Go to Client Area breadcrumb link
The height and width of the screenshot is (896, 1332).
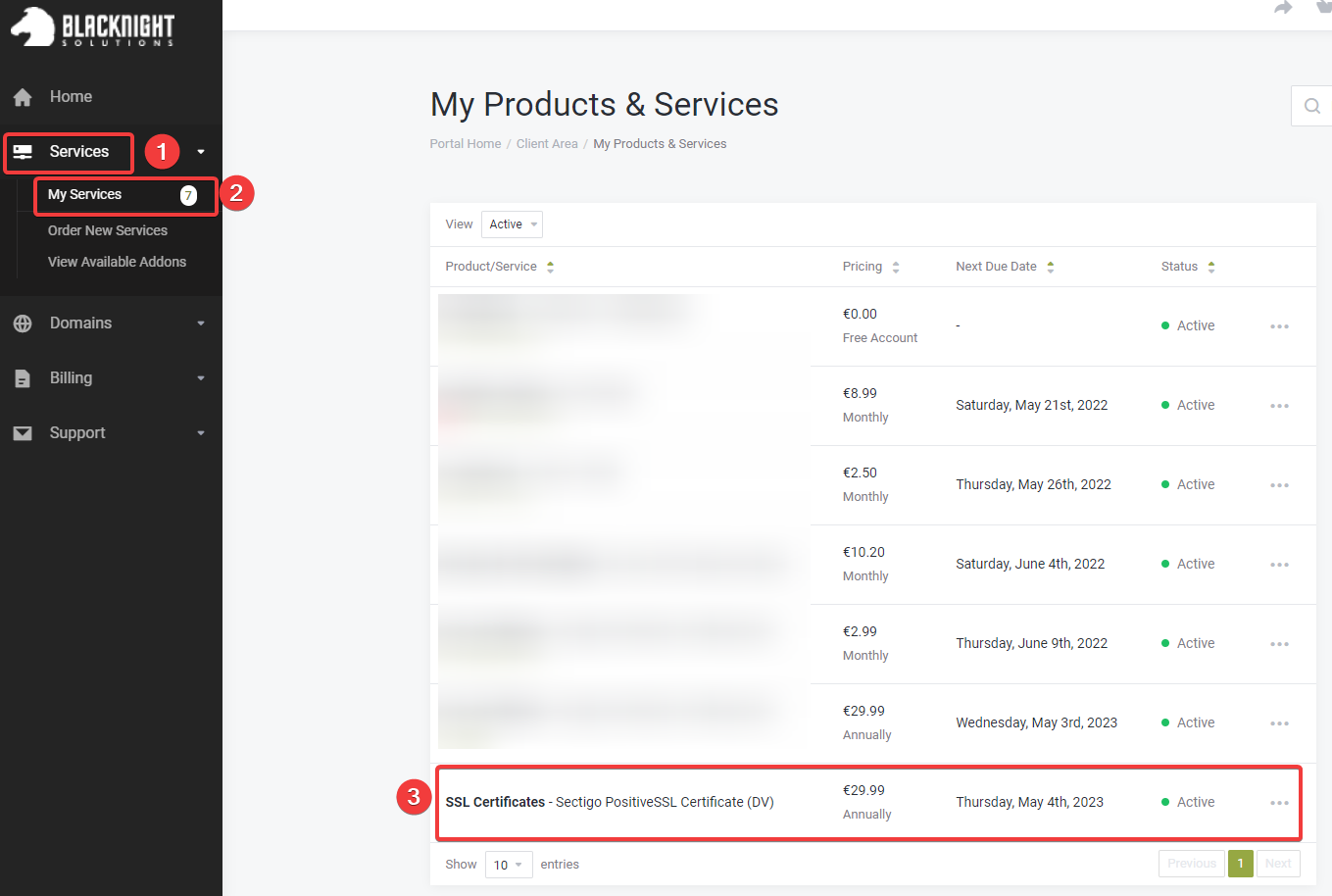click(547, 144)
